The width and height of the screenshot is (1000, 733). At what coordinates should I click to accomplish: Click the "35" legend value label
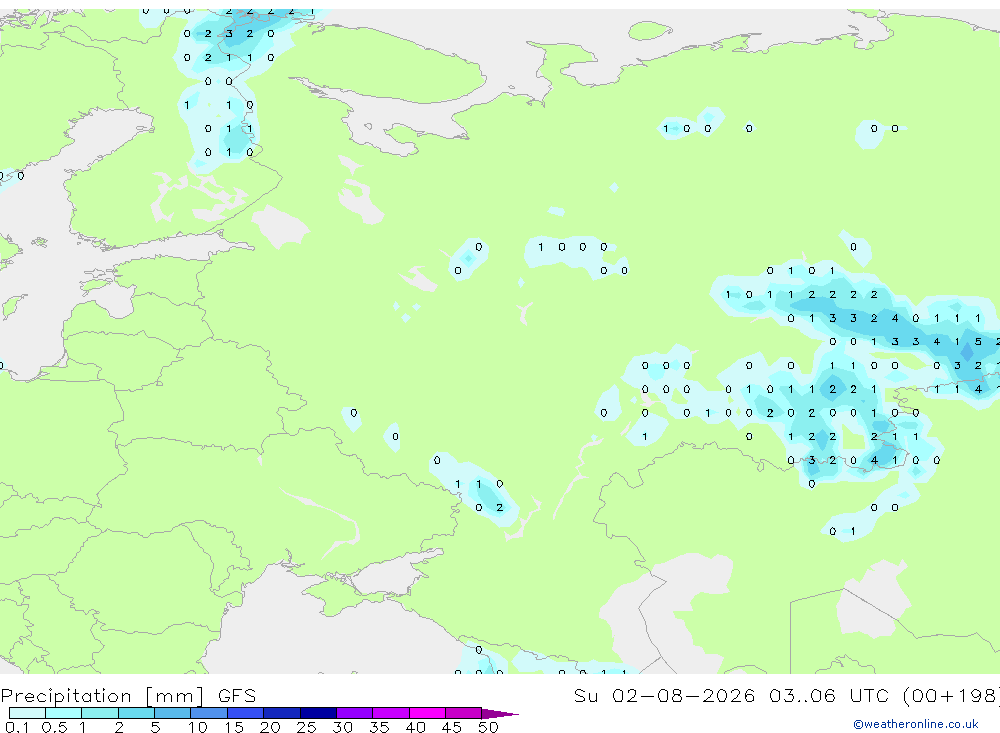pos(379,727)
